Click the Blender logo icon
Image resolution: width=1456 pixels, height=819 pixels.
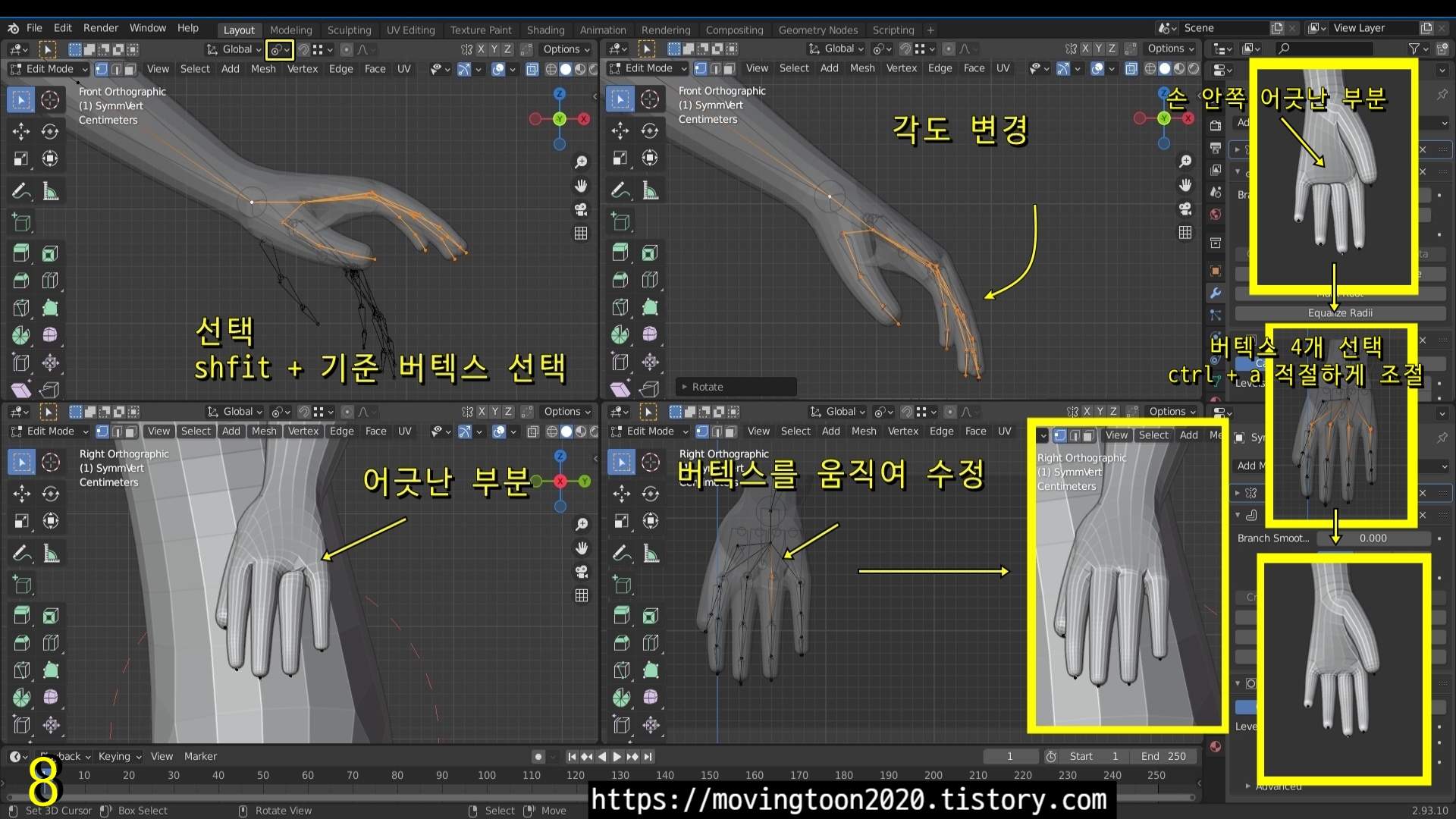13,28
